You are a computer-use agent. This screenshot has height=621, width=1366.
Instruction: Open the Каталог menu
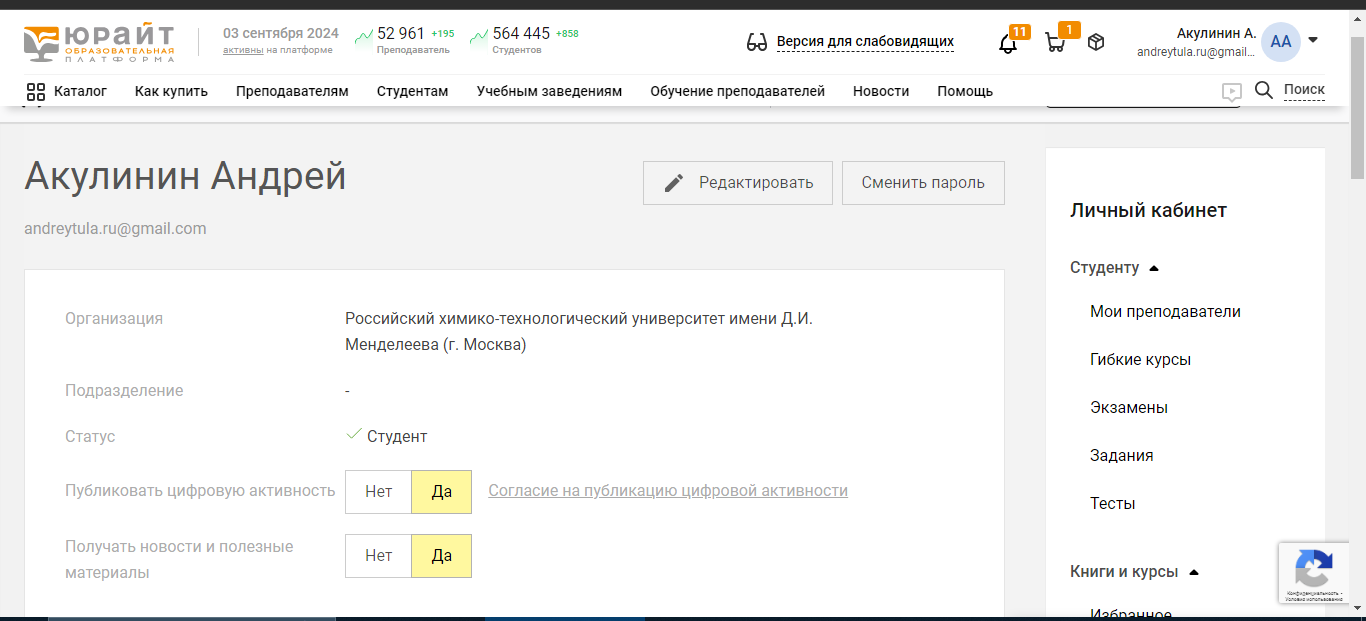[67, 91]
